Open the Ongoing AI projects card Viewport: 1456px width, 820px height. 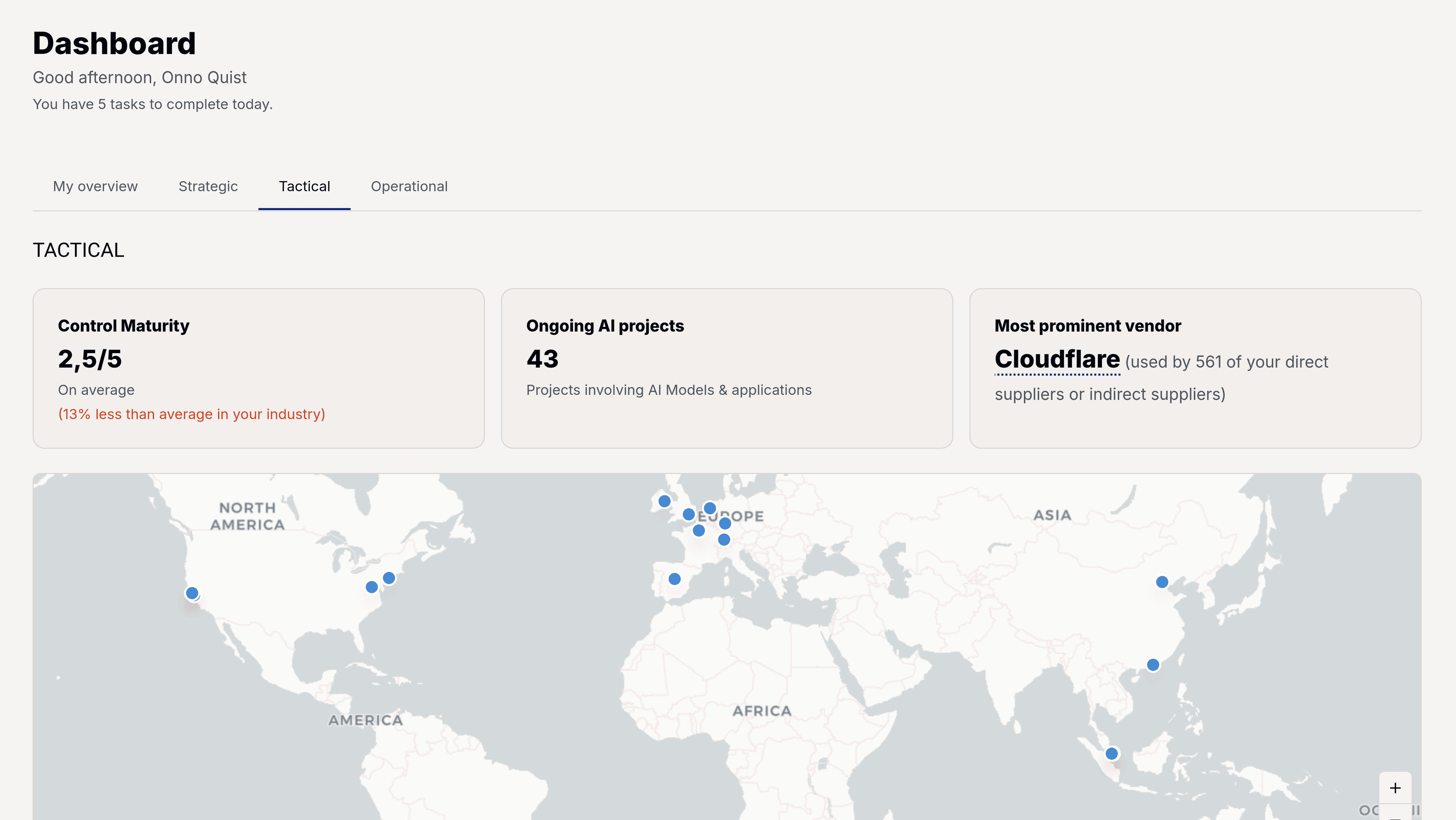pyautogui.click(x=726, y=368)
